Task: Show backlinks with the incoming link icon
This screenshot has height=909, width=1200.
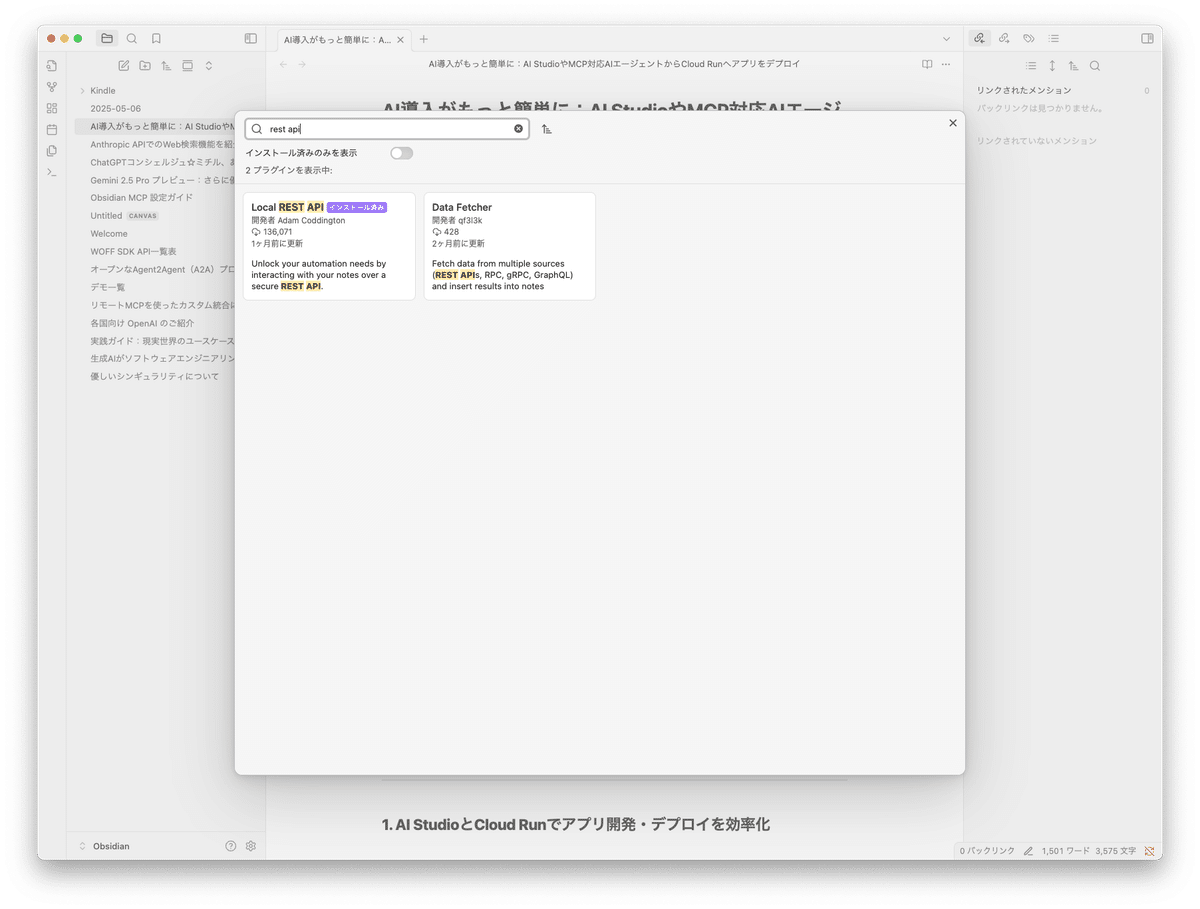Action: 978,38
